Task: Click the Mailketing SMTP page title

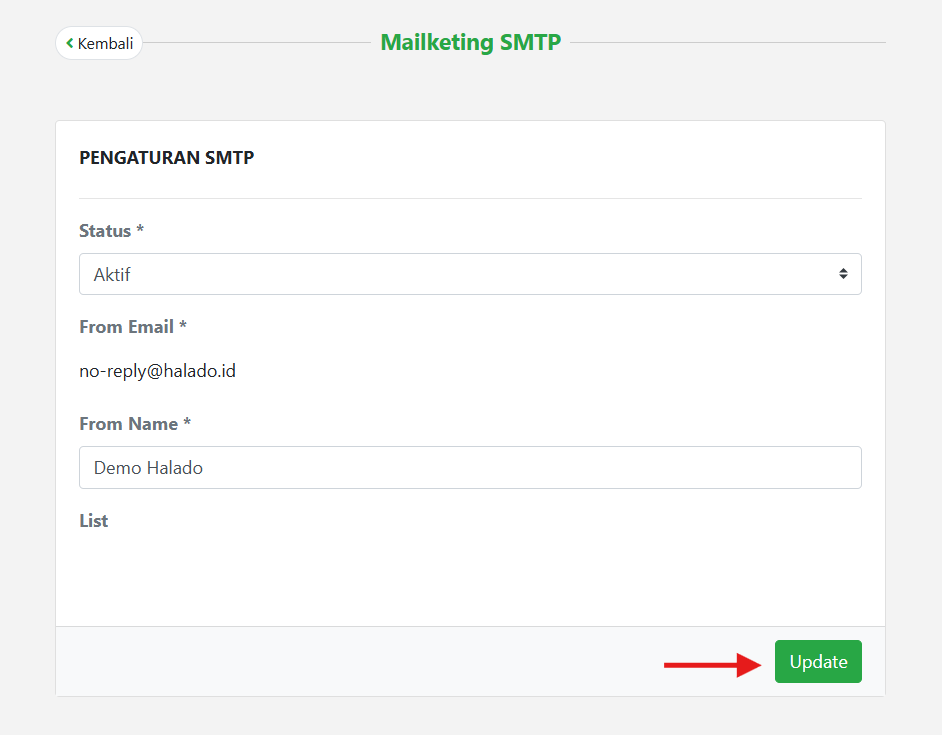Action: click(470, 42)
